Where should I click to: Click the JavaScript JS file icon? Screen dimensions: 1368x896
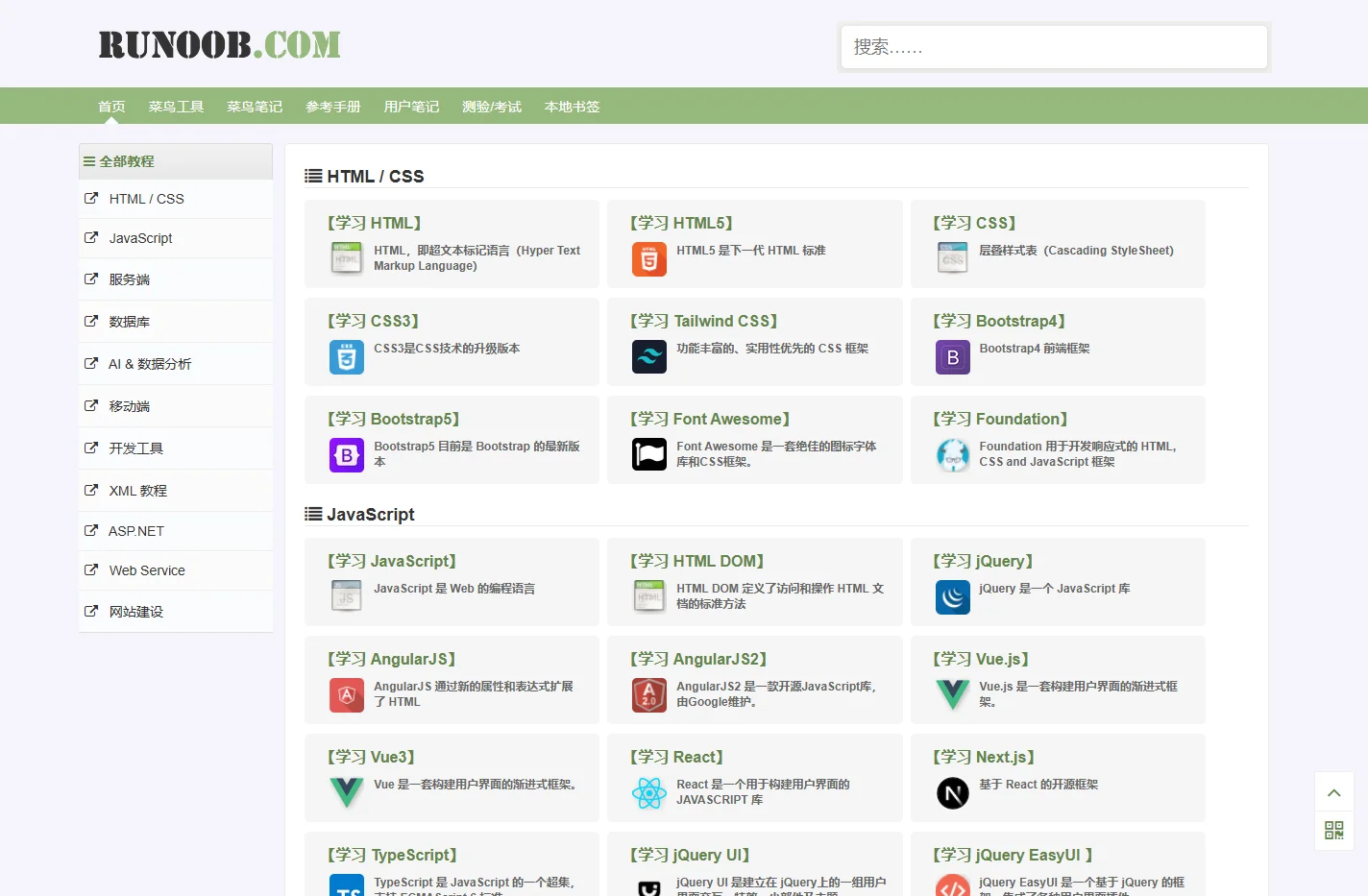[346, 597]
